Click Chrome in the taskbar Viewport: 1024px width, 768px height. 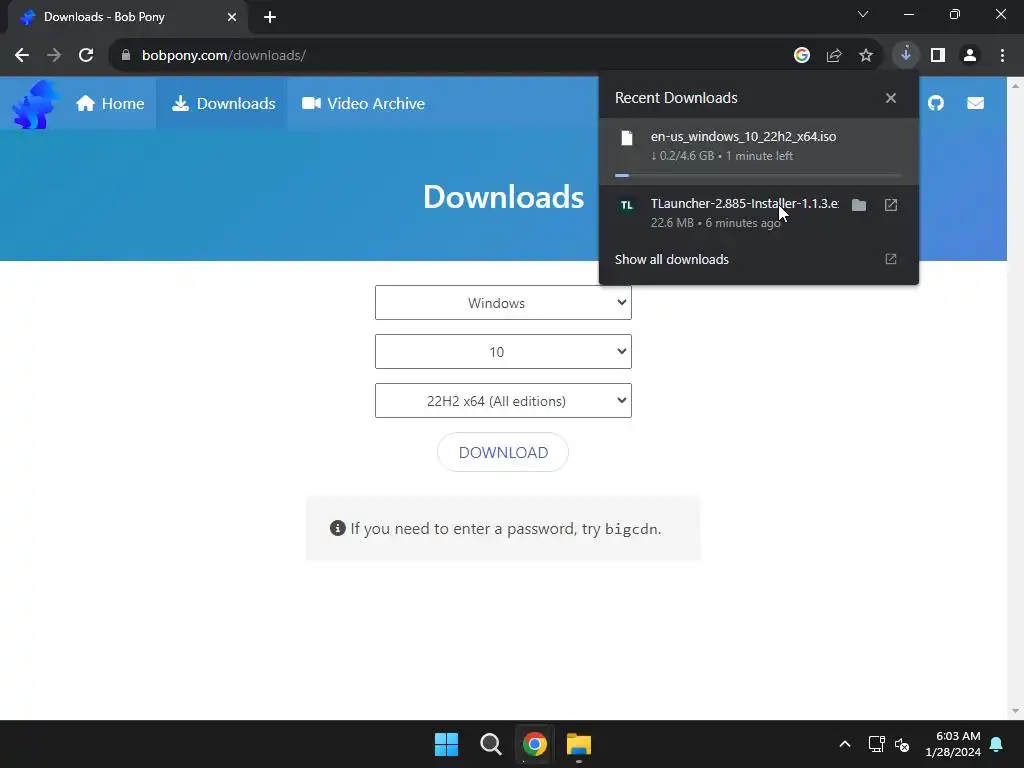[x=534, y=744]
